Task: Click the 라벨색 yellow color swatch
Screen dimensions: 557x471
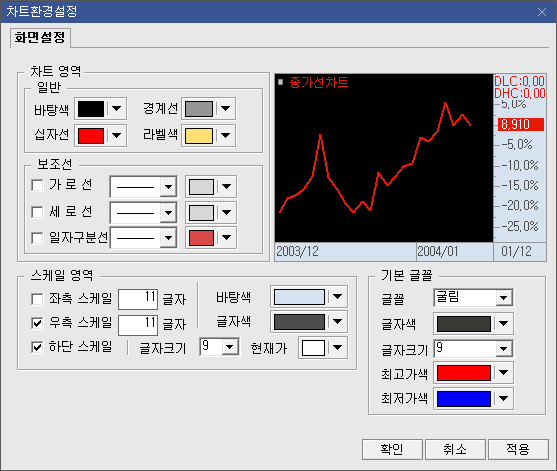Action: tap(199, 135)
